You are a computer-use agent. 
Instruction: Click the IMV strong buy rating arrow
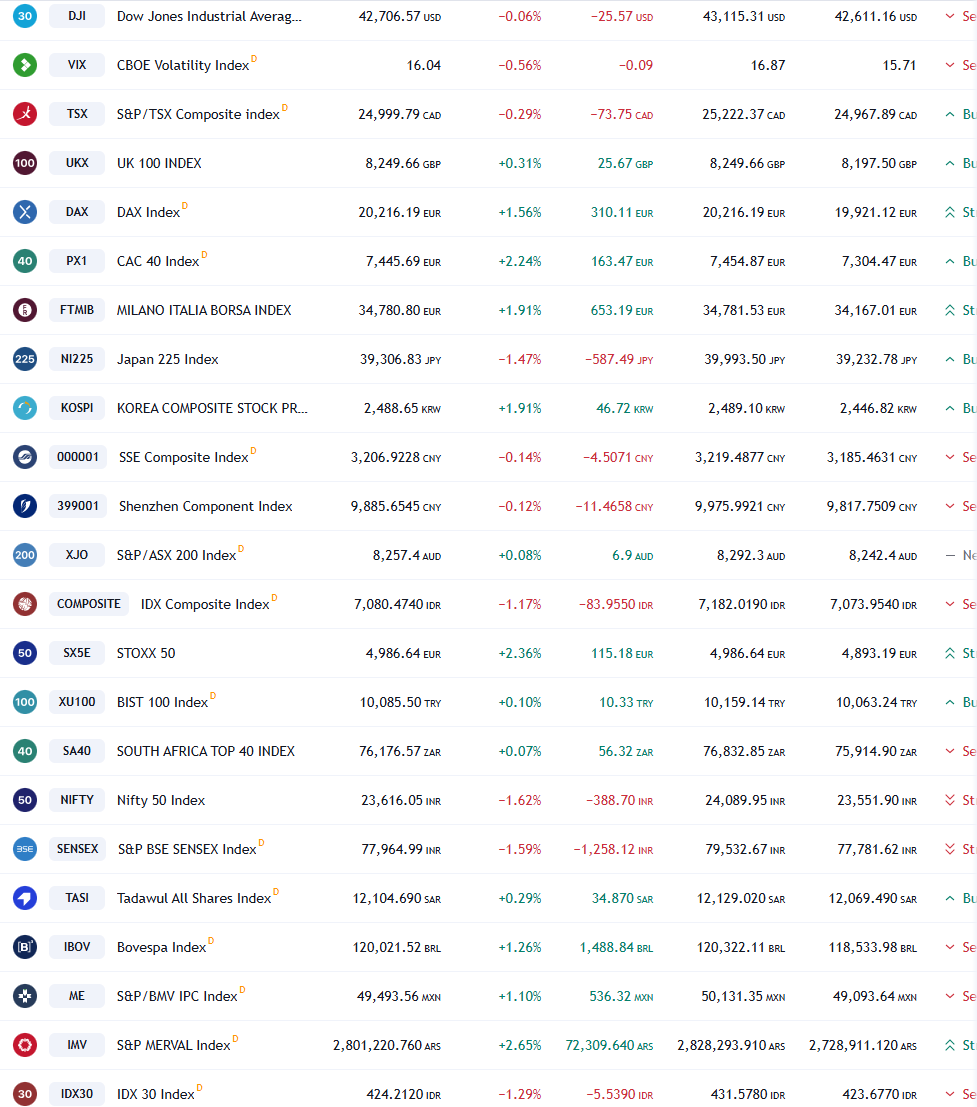click(949, 1045)
